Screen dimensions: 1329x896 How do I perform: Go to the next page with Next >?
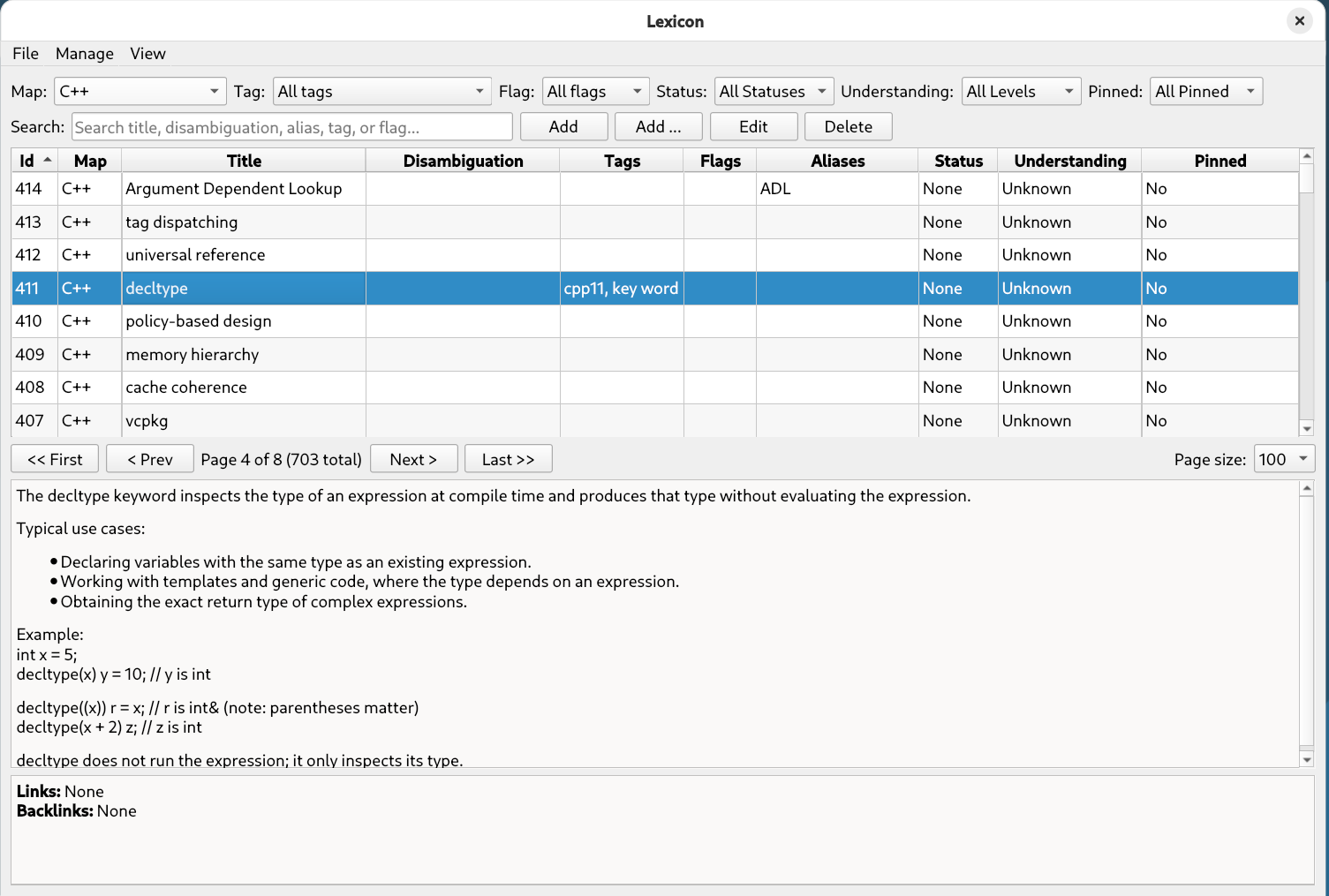[413, 459]
